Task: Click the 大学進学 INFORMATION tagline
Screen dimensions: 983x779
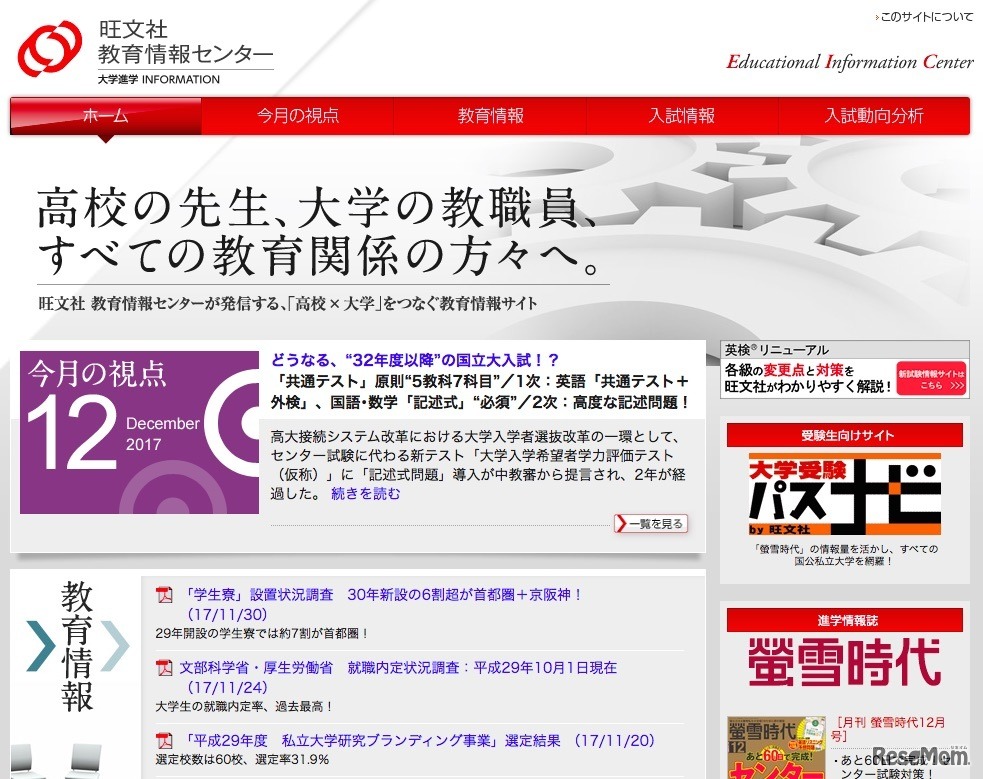Action: pos(159,80)
